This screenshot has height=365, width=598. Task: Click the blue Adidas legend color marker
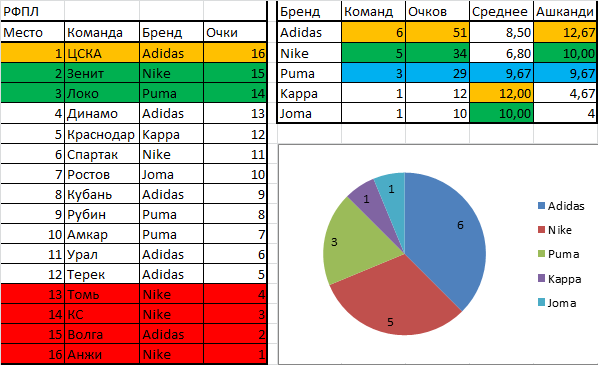(x=541, y=206)
